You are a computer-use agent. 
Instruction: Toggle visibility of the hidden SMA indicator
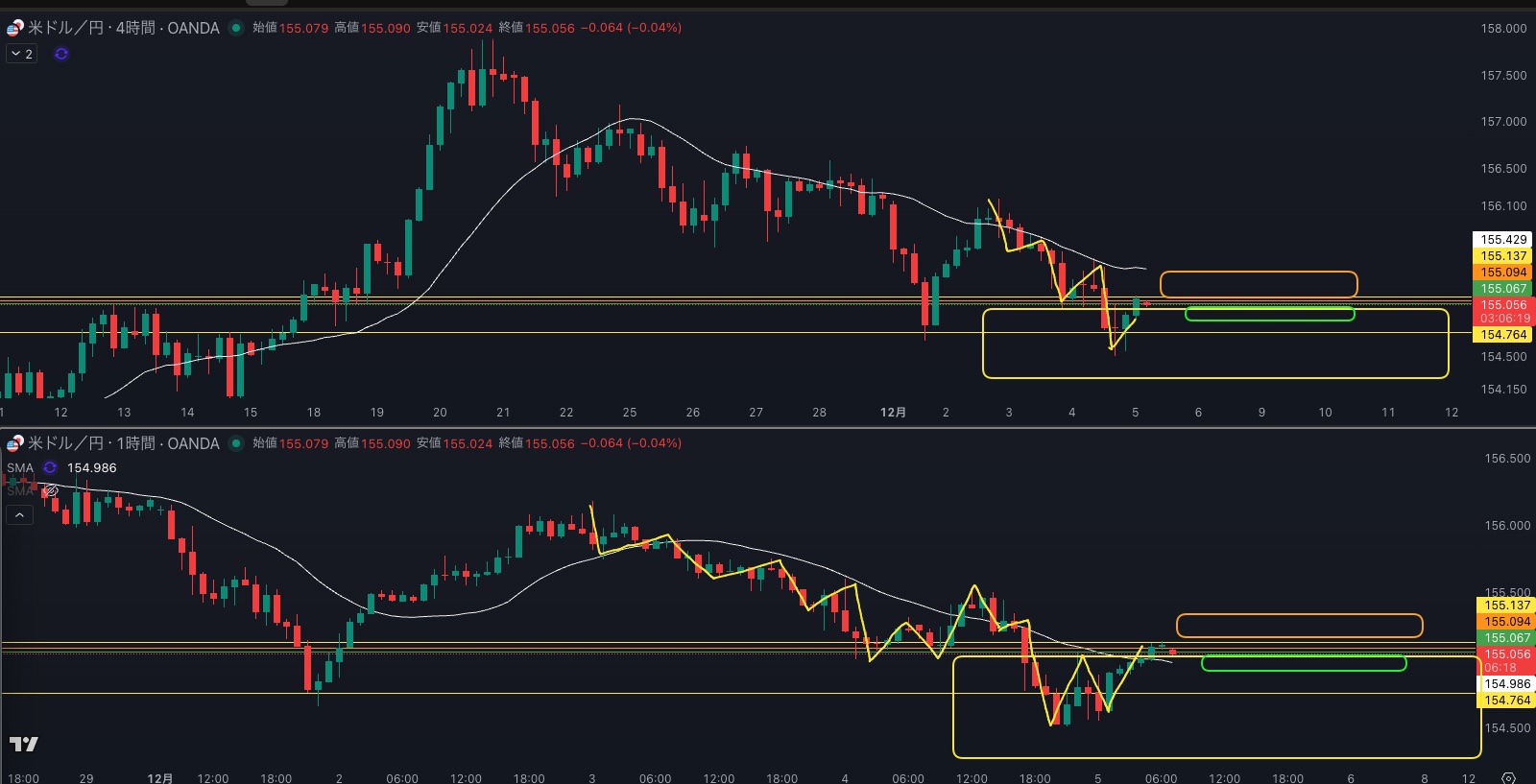pos(51,491)
